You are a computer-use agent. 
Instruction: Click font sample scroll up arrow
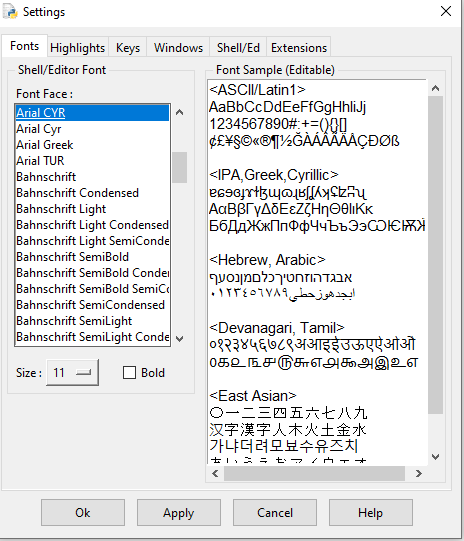[435, 89]
